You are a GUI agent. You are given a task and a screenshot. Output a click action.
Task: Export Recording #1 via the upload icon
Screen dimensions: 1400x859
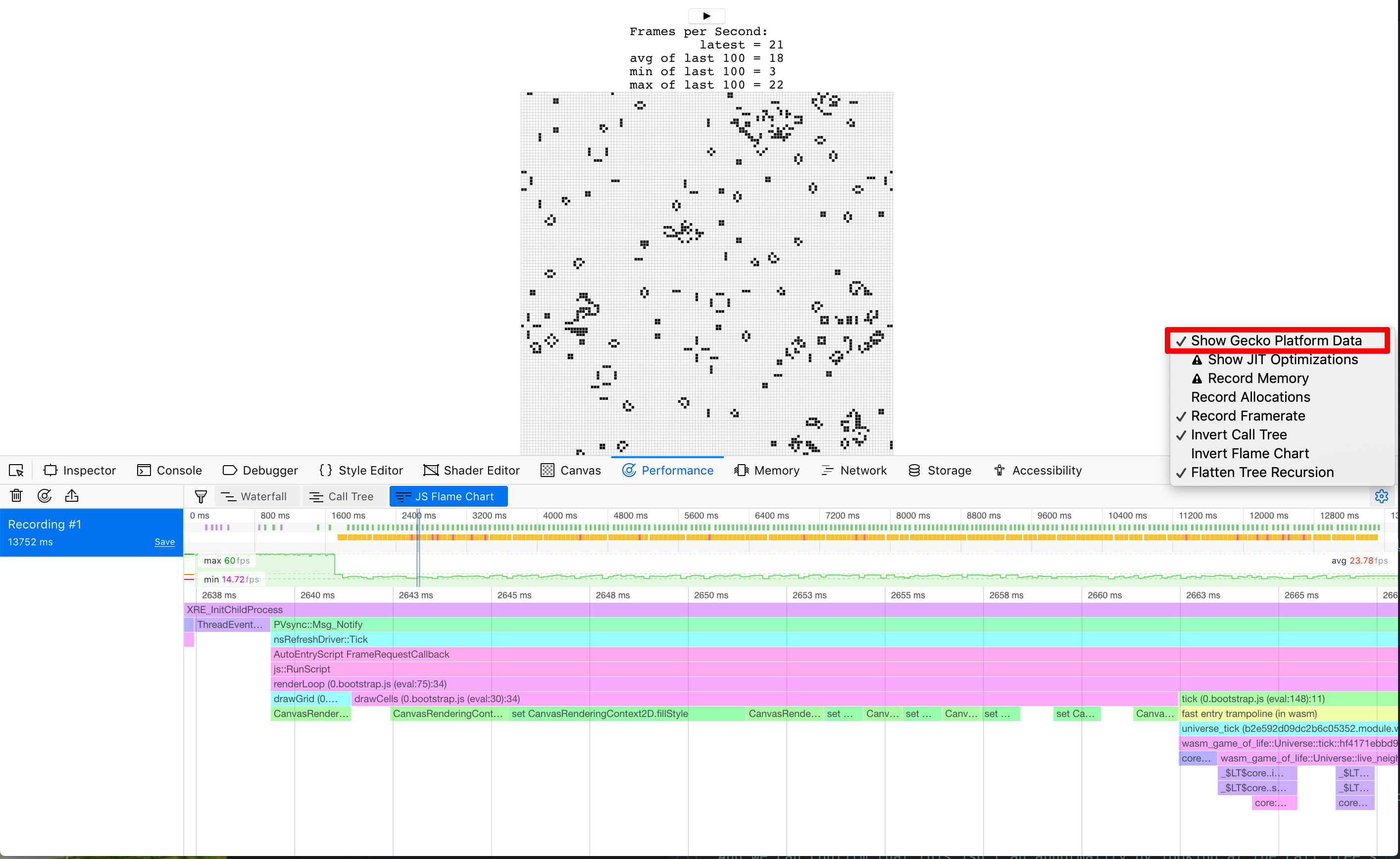coord(72,495)
